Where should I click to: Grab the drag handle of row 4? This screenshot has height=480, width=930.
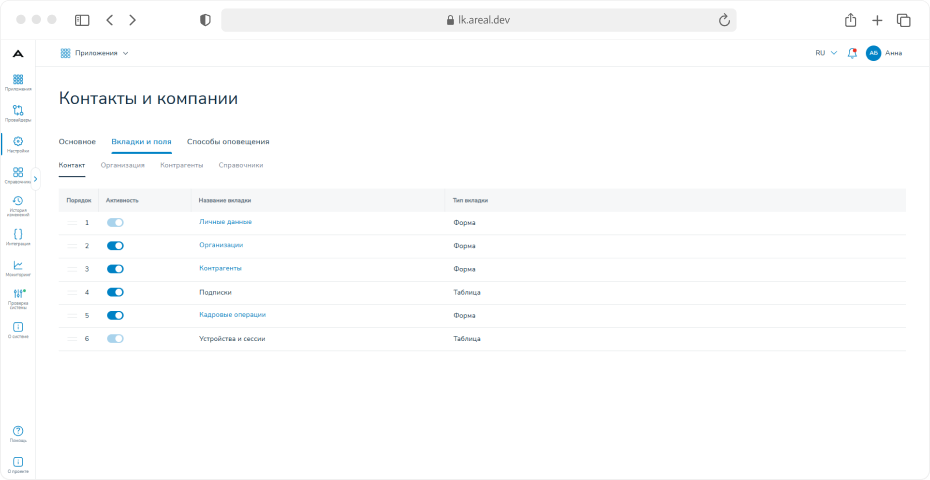click(x=72, y=293)
